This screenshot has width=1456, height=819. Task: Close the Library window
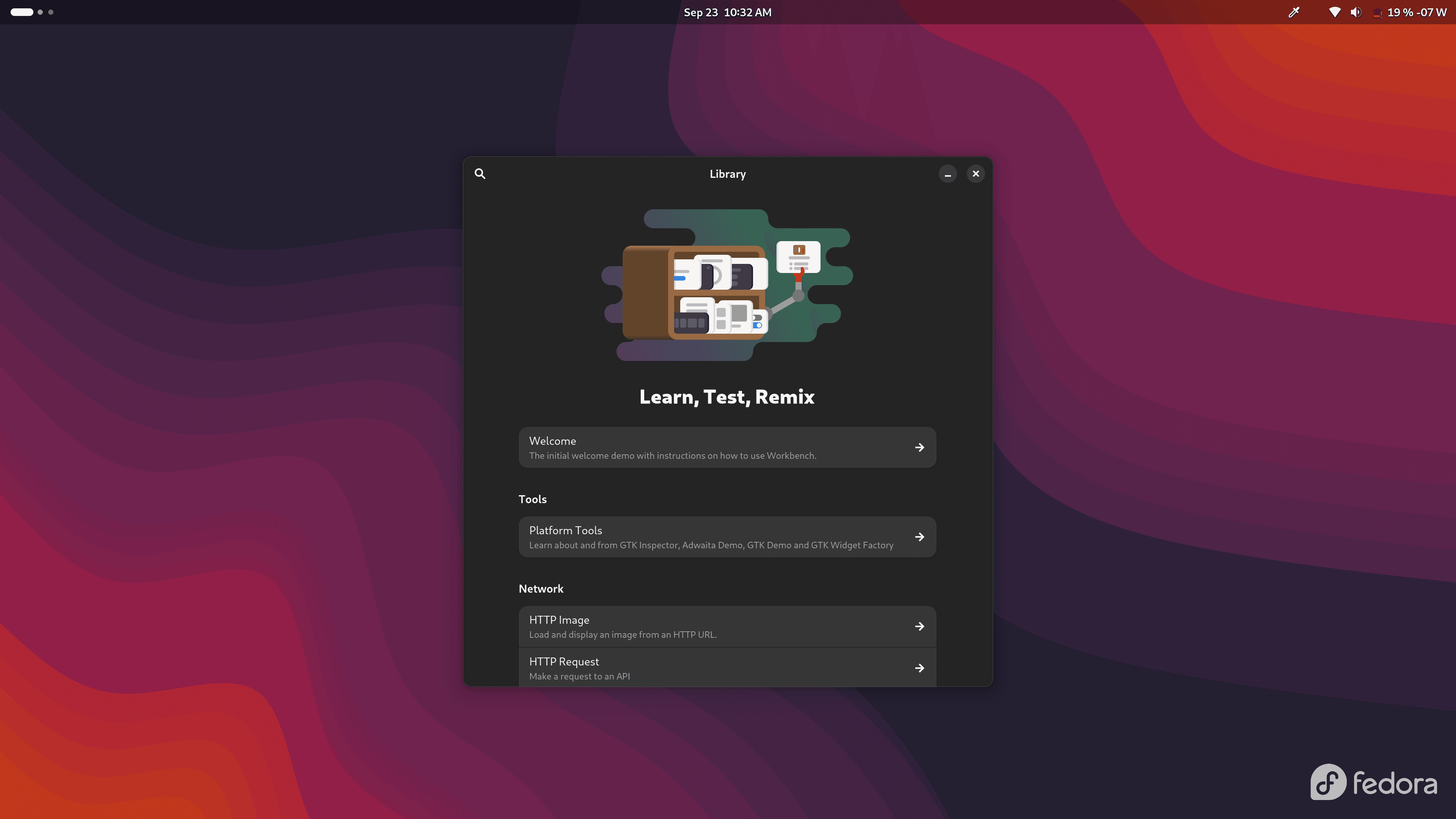(976, 174)
